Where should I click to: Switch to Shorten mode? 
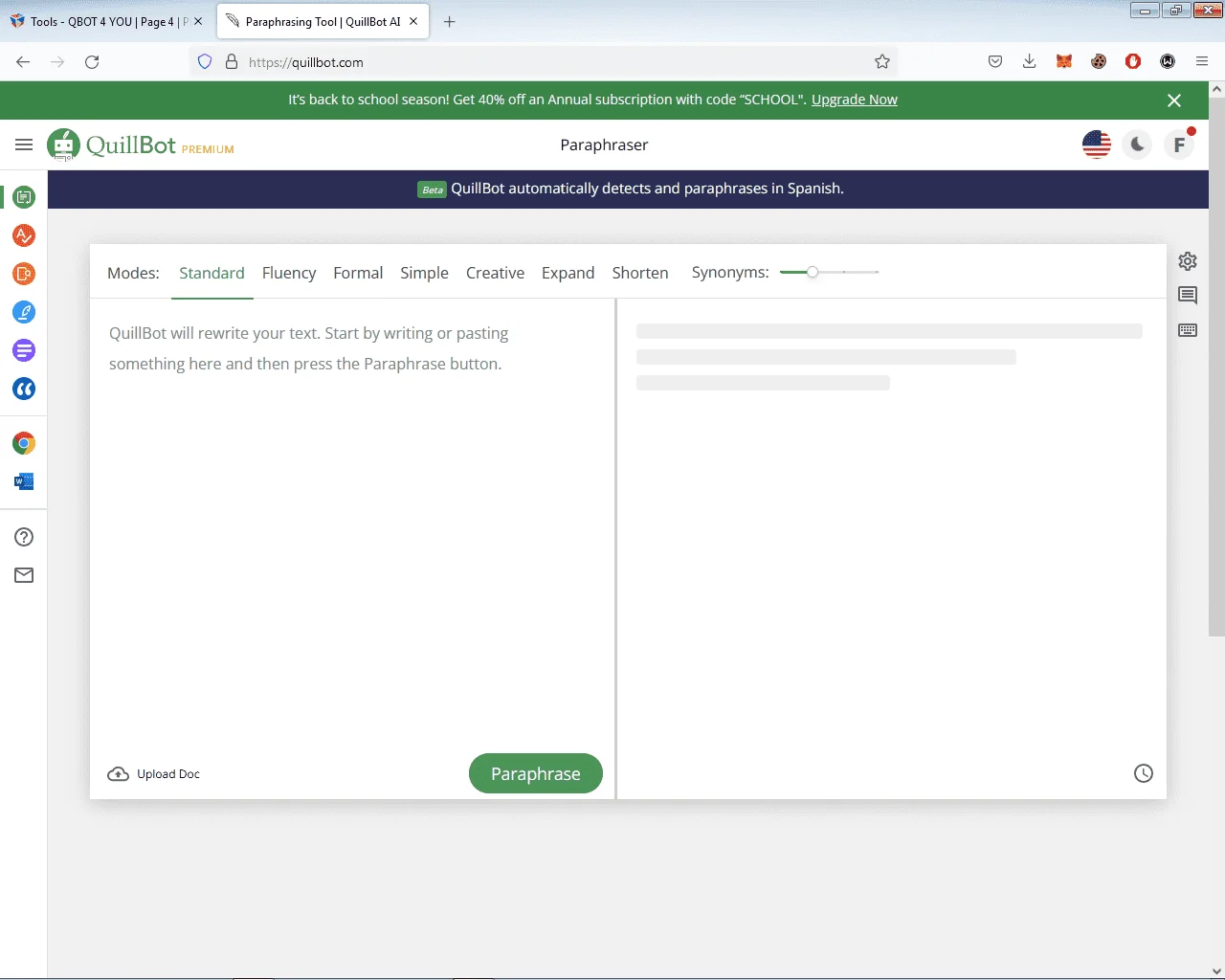[x=640, y=273]
